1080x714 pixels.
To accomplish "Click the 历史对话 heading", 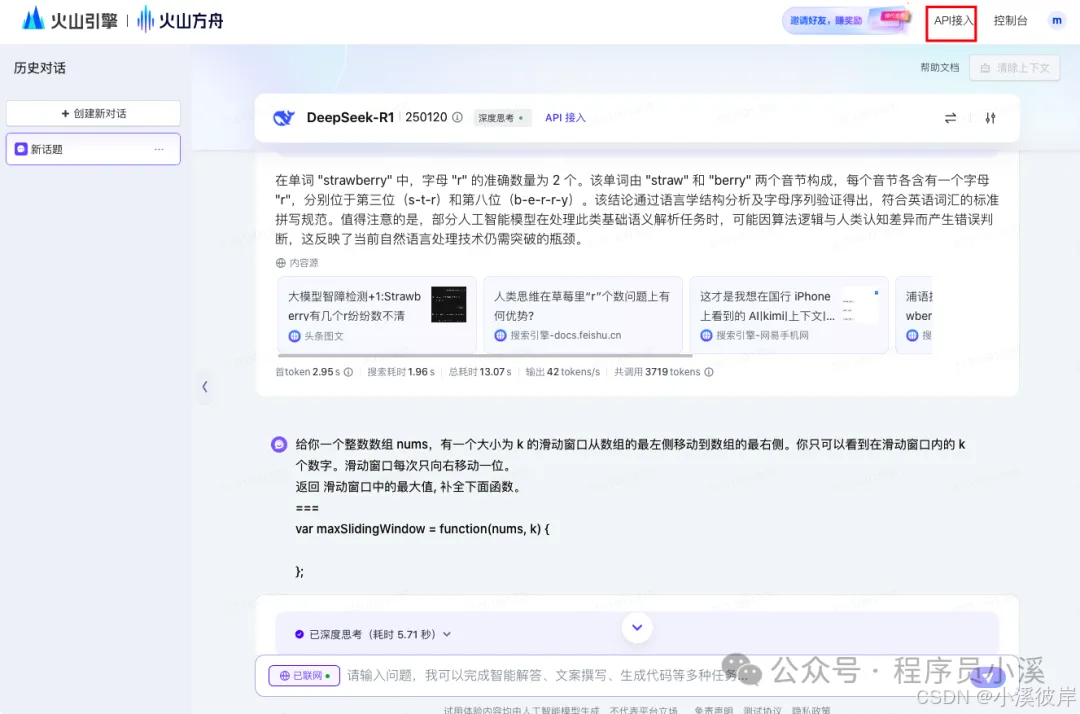I will (x=40, y=67).
